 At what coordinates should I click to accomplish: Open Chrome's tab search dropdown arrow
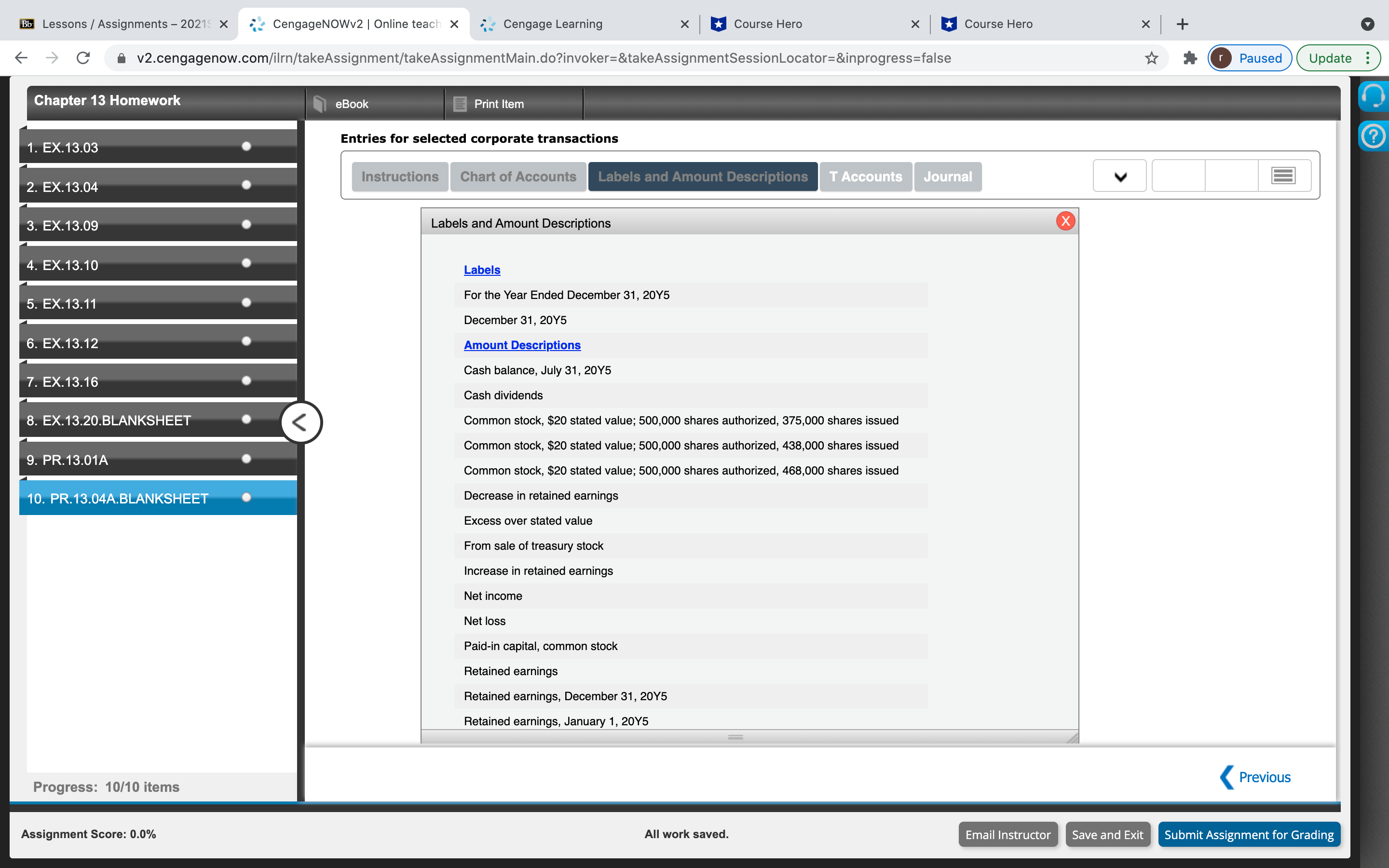1368,24
